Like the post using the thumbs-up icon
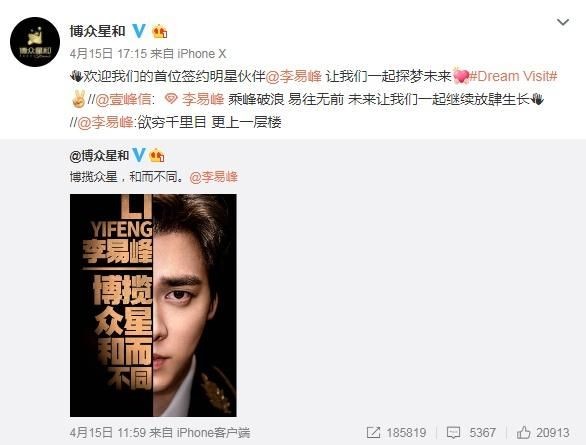This screenshot has height=445, width=586. point(524,432)
